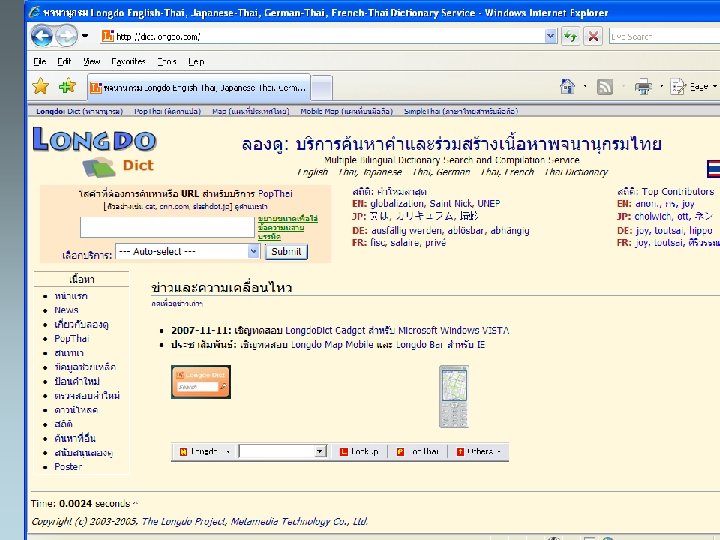This screenshot has height=540, width=720.
Task: Open the File menu
Action: (39, 61)
